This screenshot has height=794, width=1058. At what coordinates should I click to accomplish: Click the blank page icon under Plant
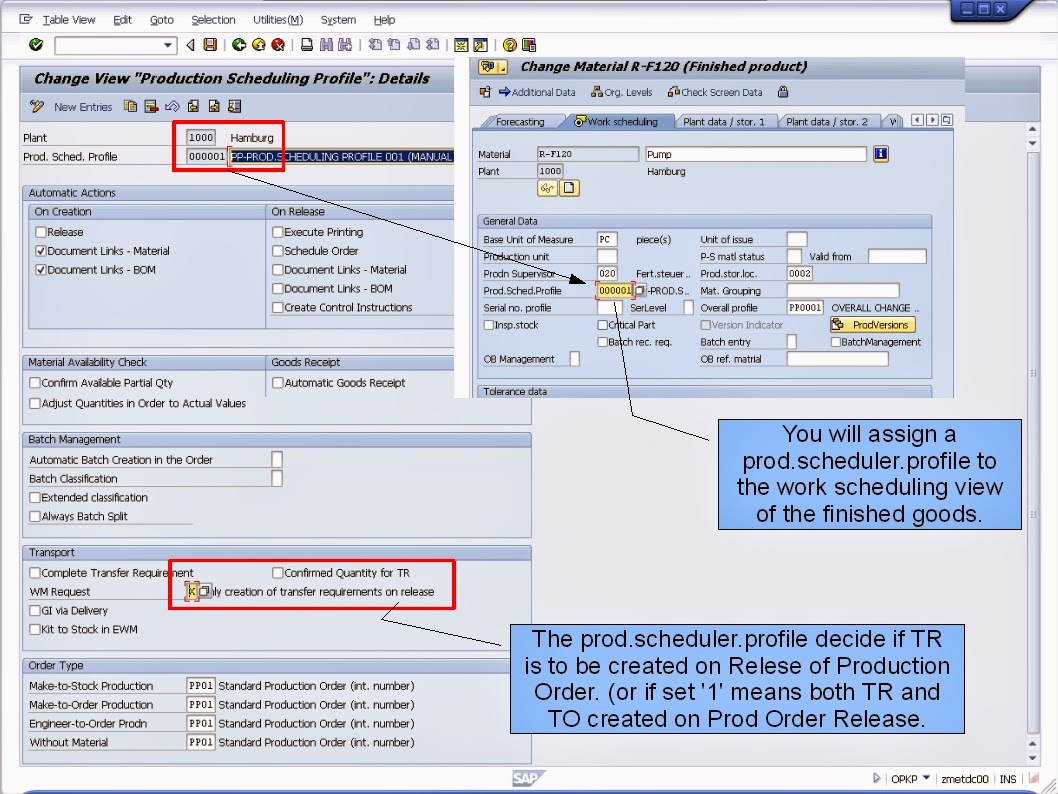[x=569, y=188]
